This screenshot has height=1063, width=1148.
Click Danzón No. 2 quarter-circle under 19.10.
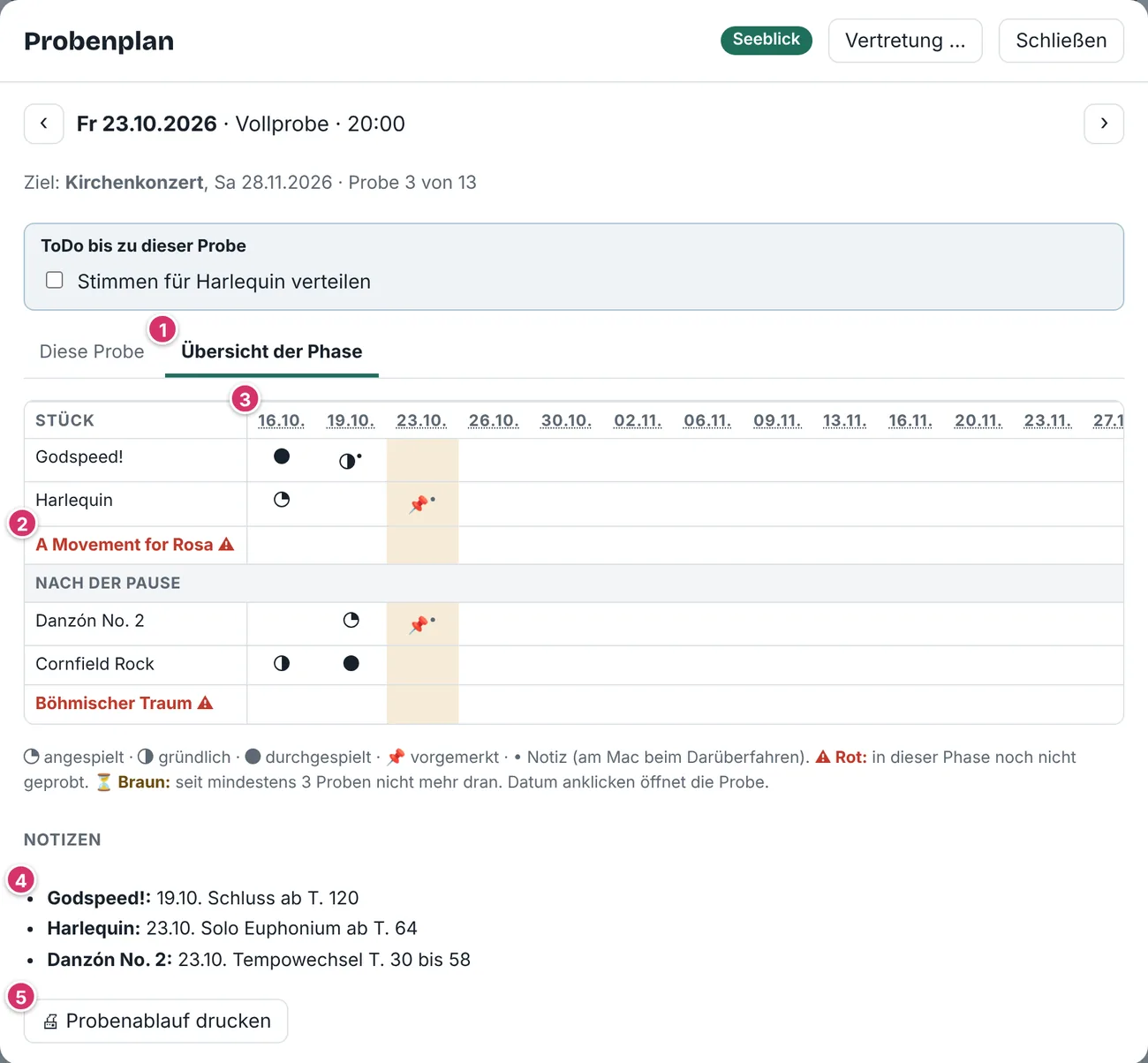point(351,620)
